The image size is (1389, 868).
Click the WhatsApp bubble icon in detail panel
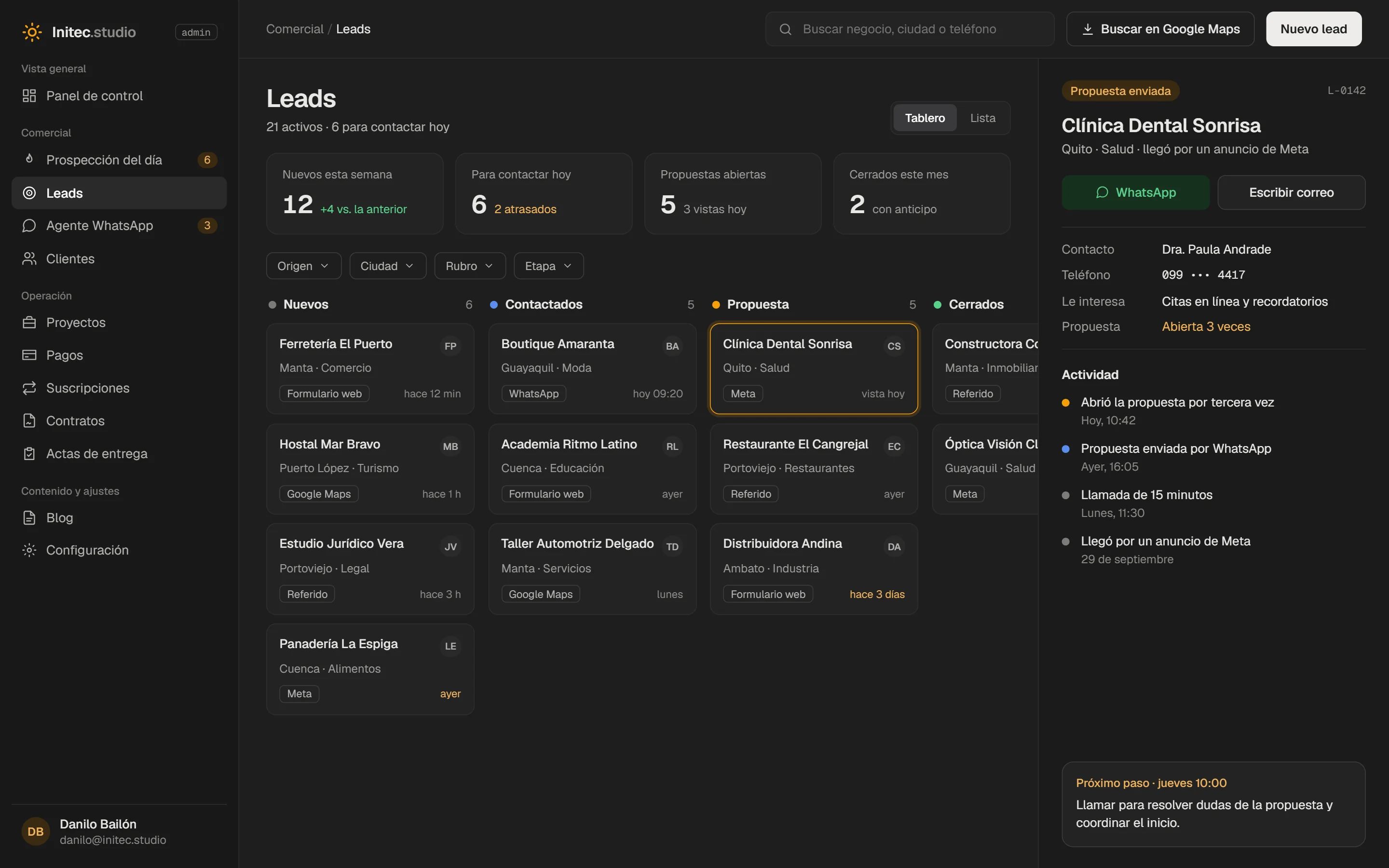coord(1102,192)
